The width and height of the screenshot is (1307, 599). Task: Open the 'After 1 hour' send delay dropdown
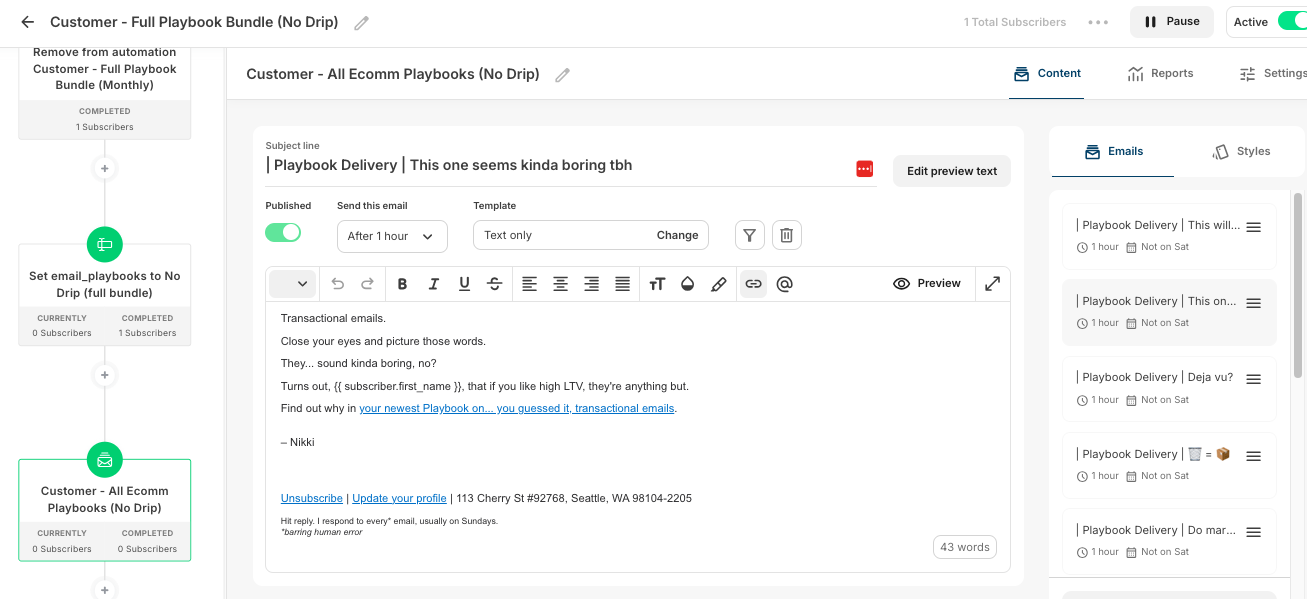(392, 236)
